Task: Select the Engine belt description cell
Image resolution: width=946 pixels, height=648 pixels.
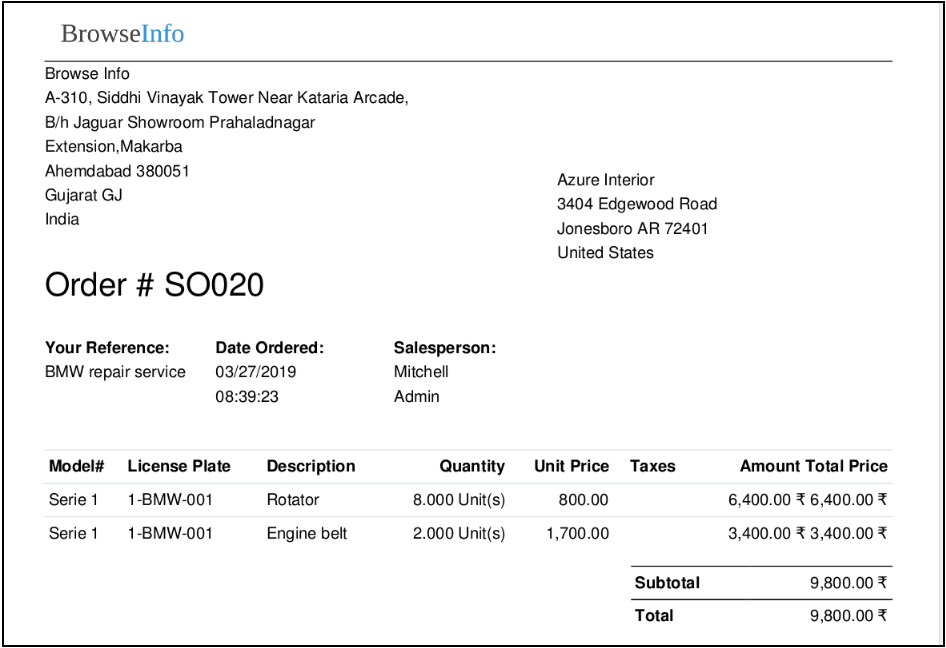Action: (x=307, y=534)
